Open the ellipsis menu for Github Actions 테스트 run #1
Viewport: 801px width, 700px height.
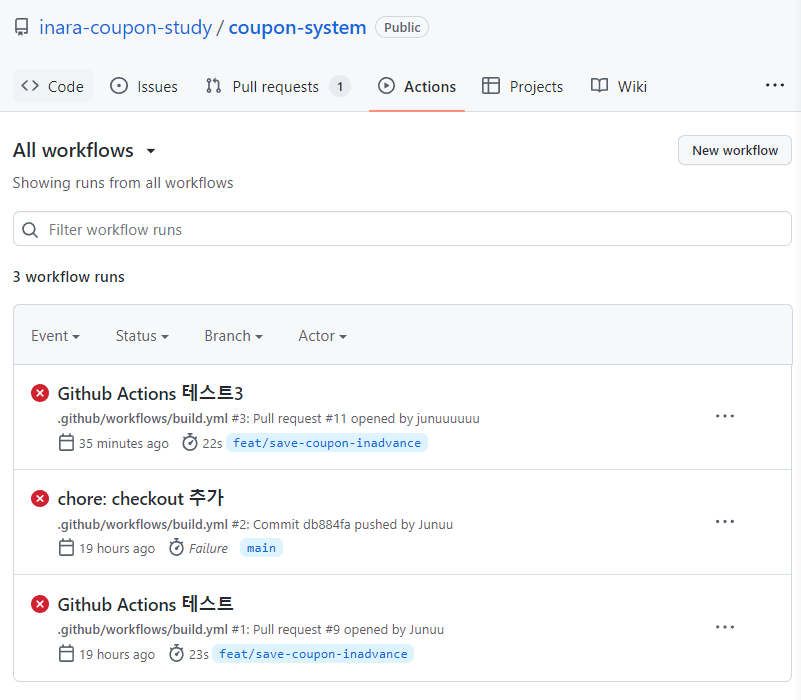point(725,627)
